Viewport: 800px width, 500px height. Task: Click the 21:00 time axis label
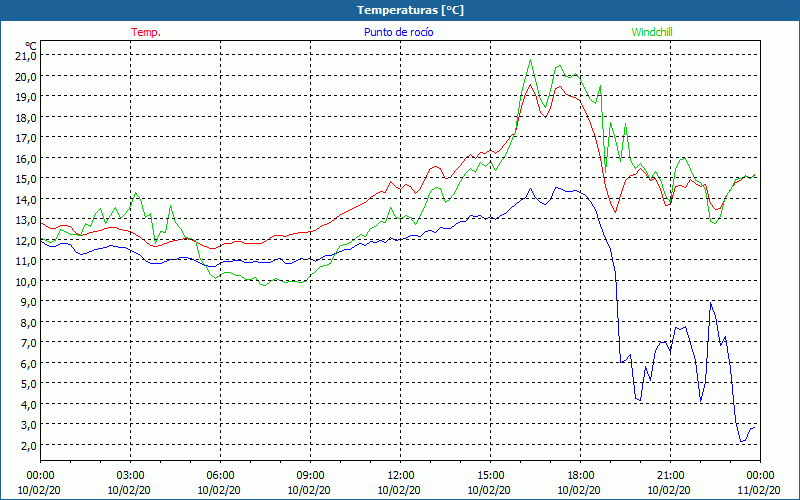(670, 476)
